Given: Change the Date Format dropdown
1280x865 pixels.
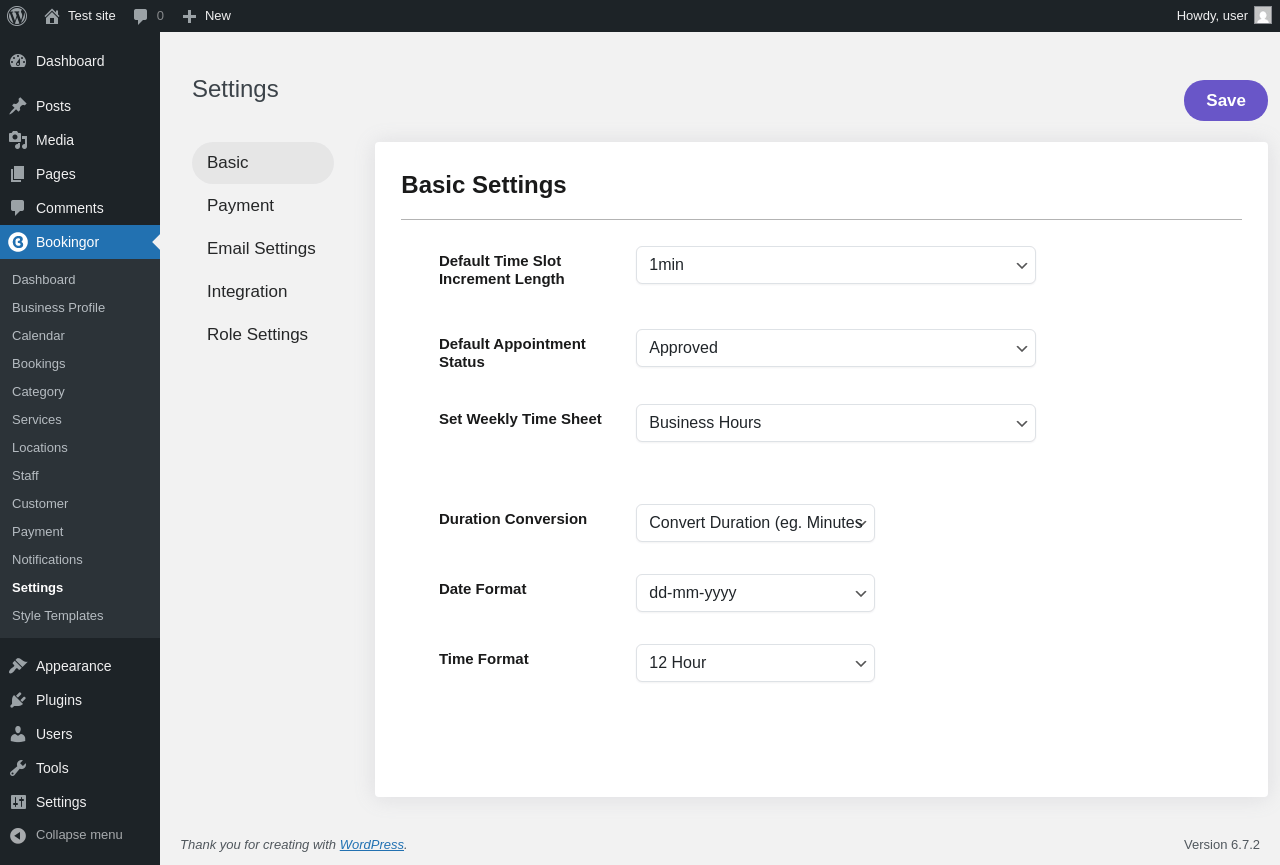Looking at the screenshot, I should pos(755,593).
